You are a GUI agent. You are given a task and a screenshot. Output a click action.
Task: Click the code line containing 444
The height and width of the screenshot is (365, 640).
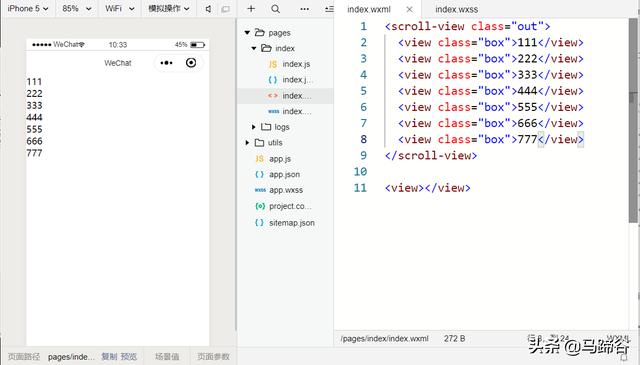point(491,91)
